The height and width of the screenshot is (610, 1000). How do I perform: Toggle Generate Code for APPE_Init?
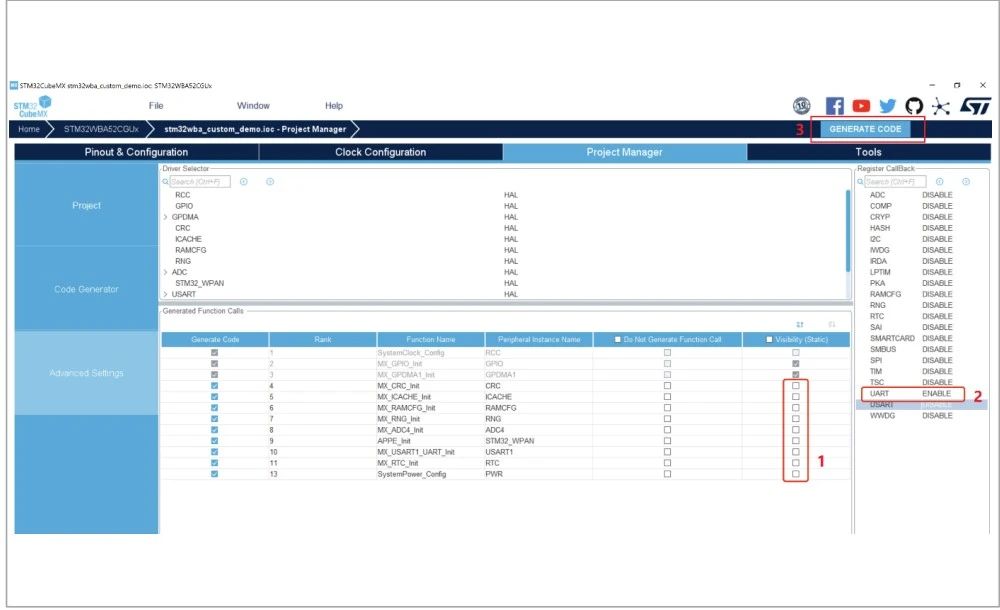coord(214,441)
